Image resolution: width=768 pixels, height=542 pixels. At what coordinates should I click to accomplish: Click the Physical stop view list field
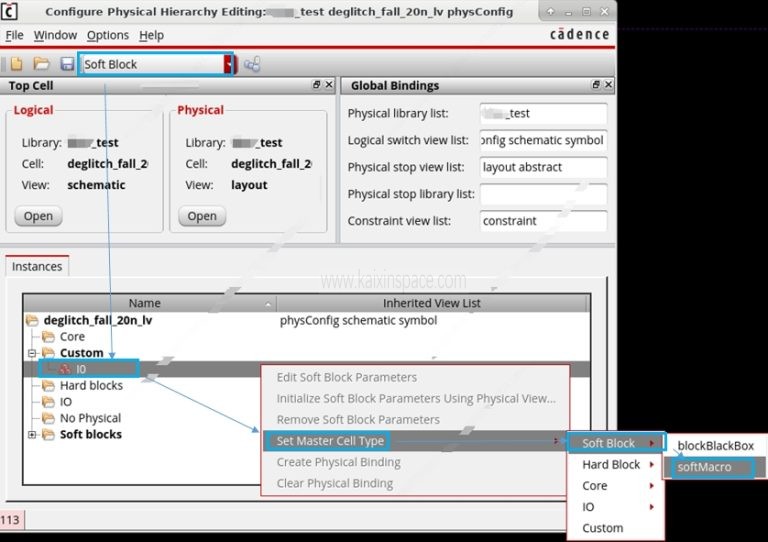tap(543, 167)
